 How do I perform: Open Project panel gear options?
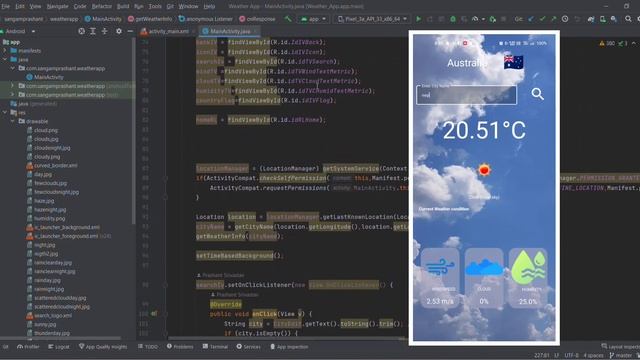tap(119, 31)
